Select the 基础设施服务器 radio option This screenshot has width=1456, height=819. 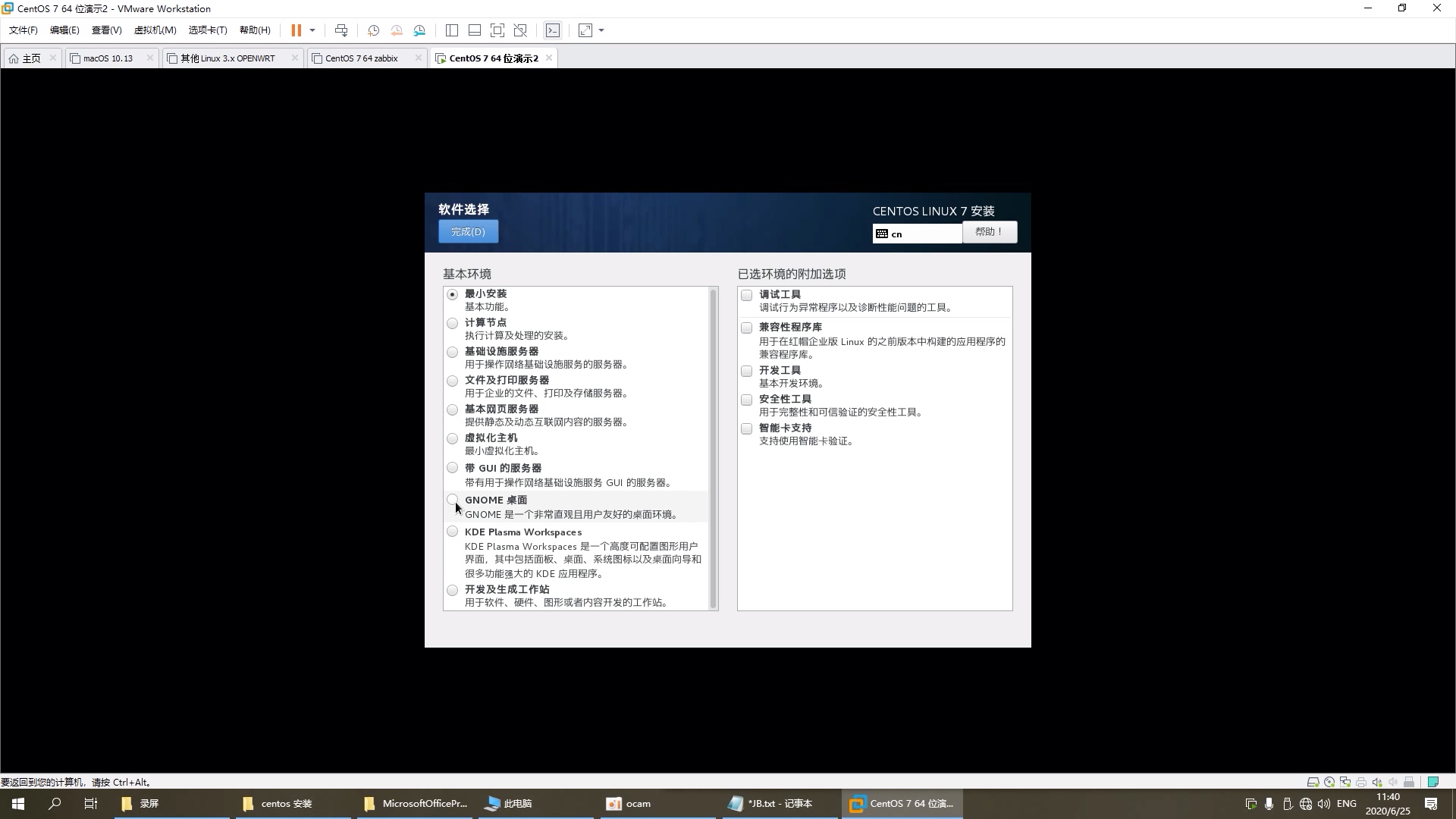tap(453, 352)
